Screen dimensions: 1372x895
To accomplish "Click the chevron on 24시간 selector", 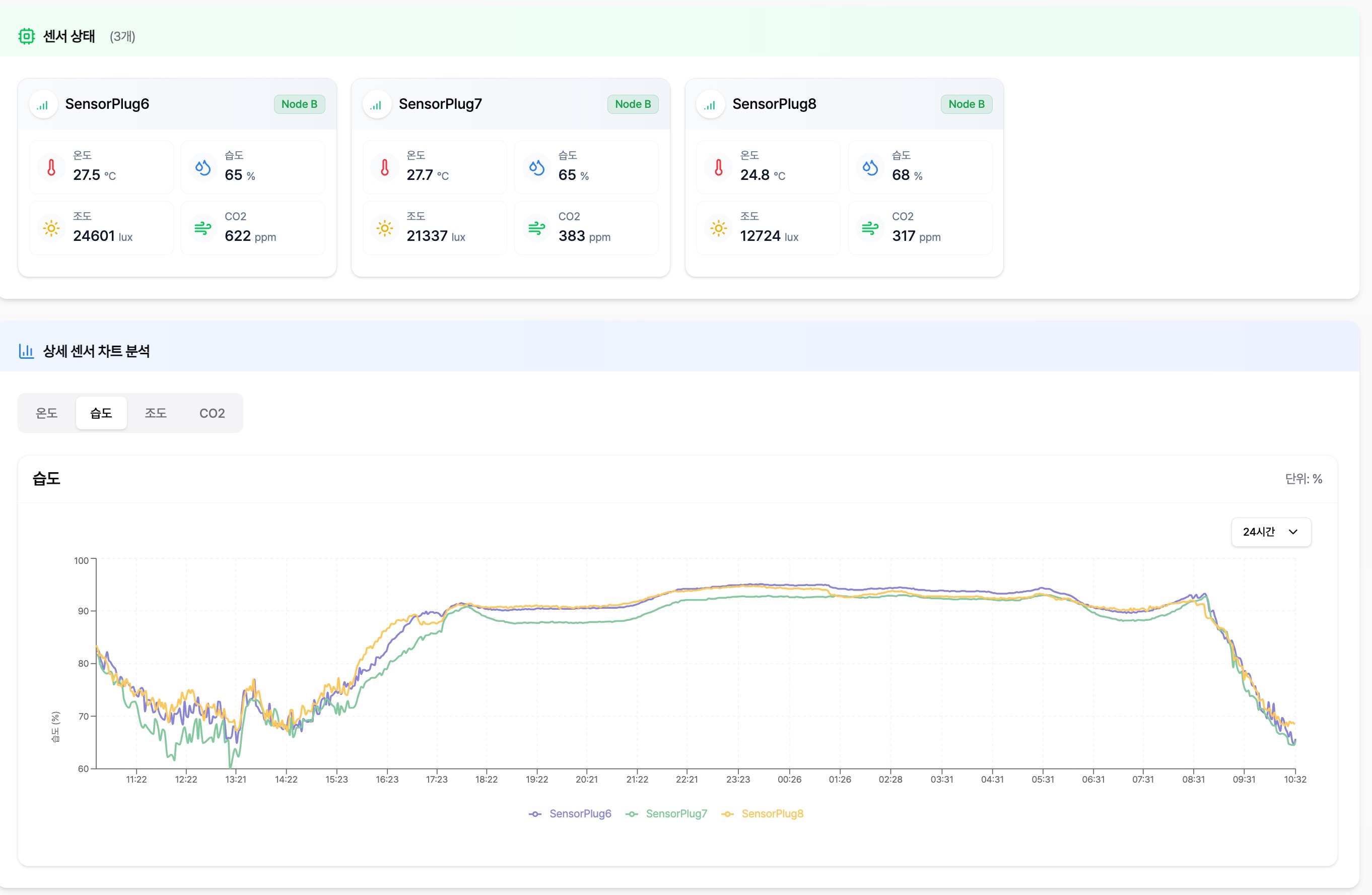I will (1293, 532).
